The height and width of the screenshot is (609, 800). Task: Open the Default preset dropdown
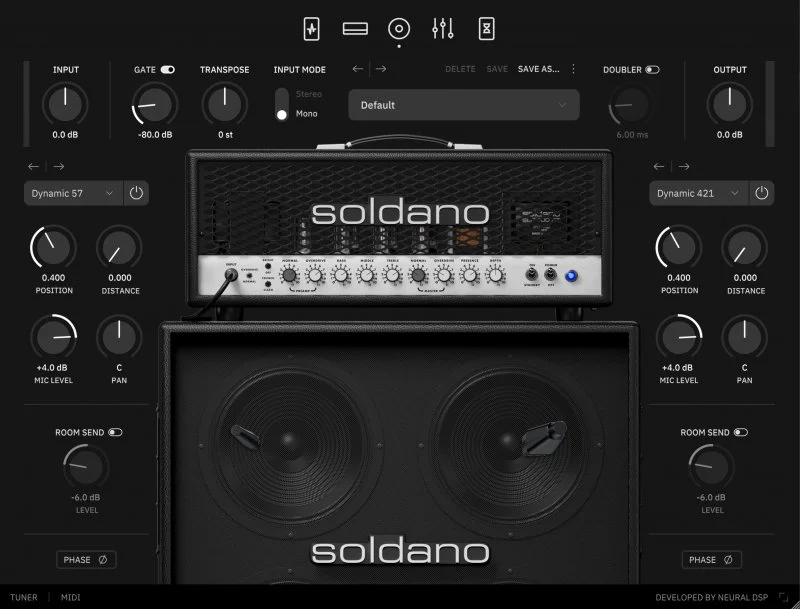tap(464, 105)
